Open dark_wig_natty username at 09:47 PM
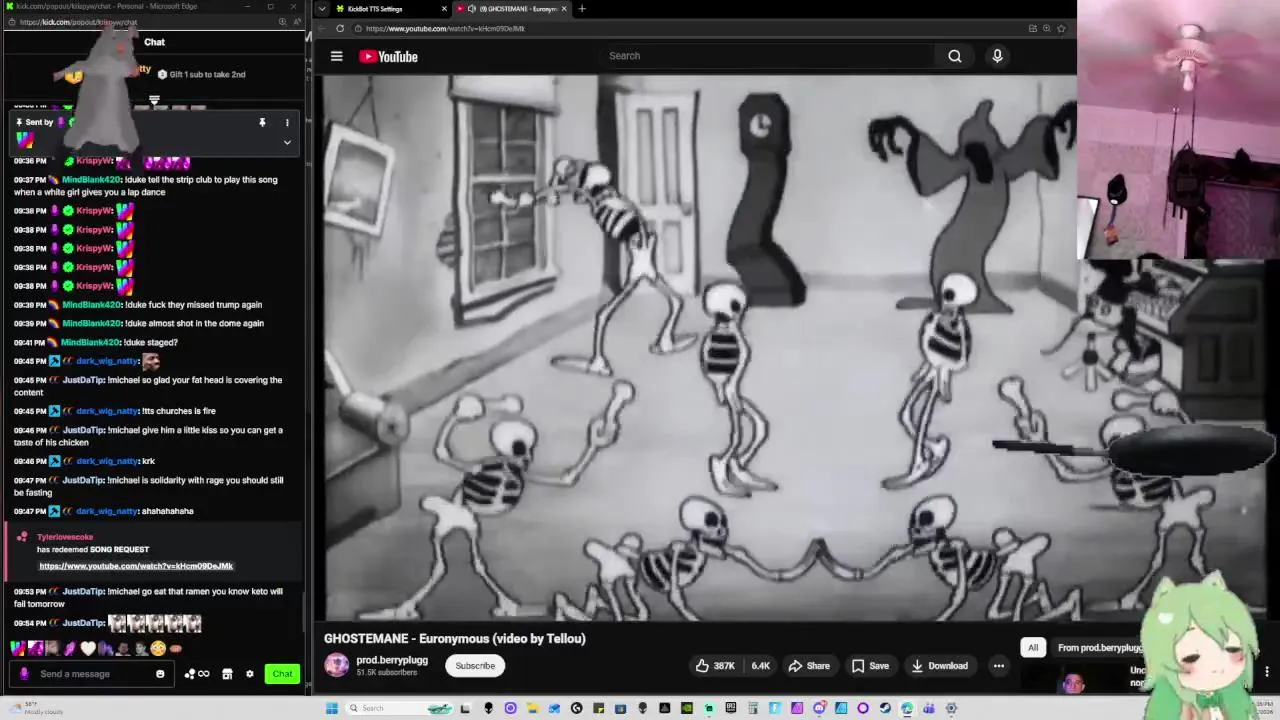Viewport: 1280px width, 720px height. pos(107,511)
